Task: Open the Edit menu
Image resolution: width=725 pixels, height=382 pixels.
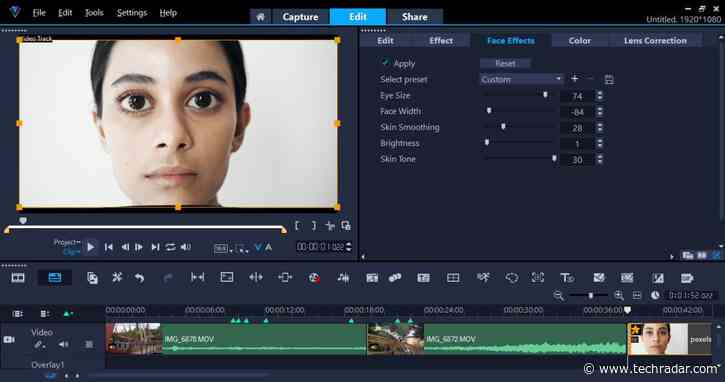Action: (x=65, y=12)
